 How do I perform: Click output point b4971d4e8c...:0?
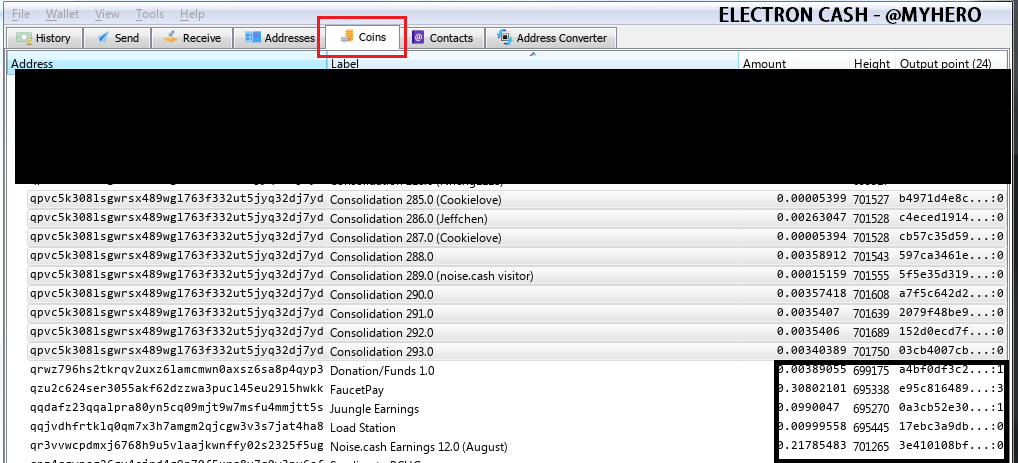pos(951,199)
